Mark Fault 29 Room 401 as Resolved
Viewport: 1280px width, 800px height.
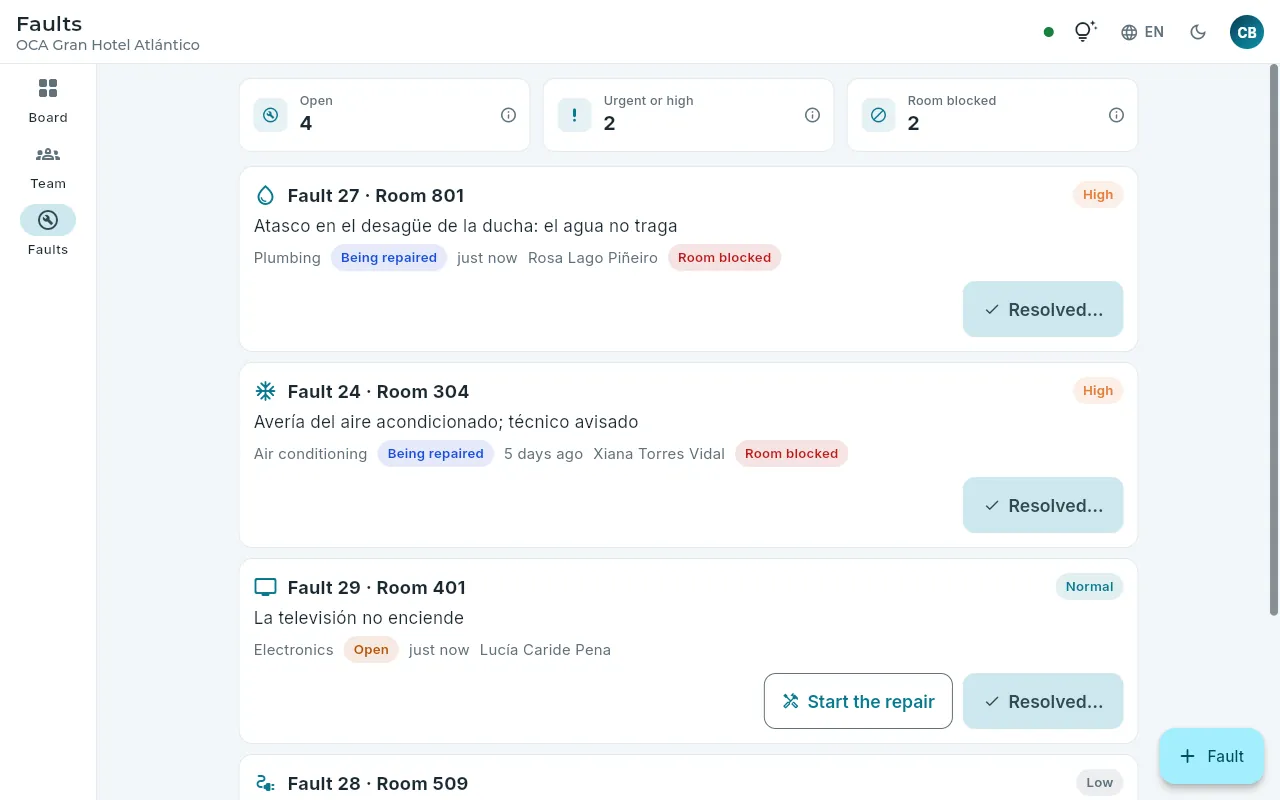pos(1043,701)
